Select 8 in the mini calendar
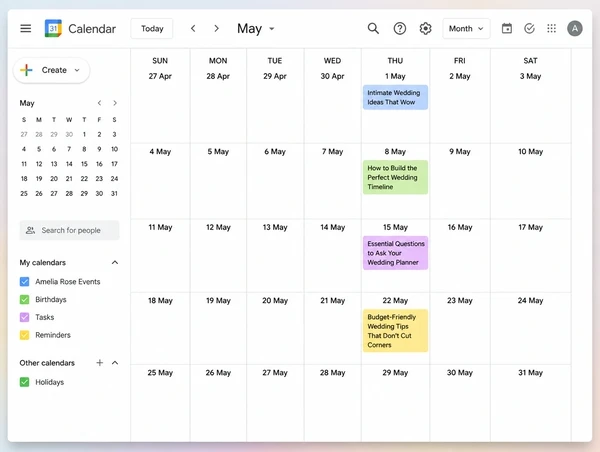Screen dimensions: 600x452 tap(84, 149)
